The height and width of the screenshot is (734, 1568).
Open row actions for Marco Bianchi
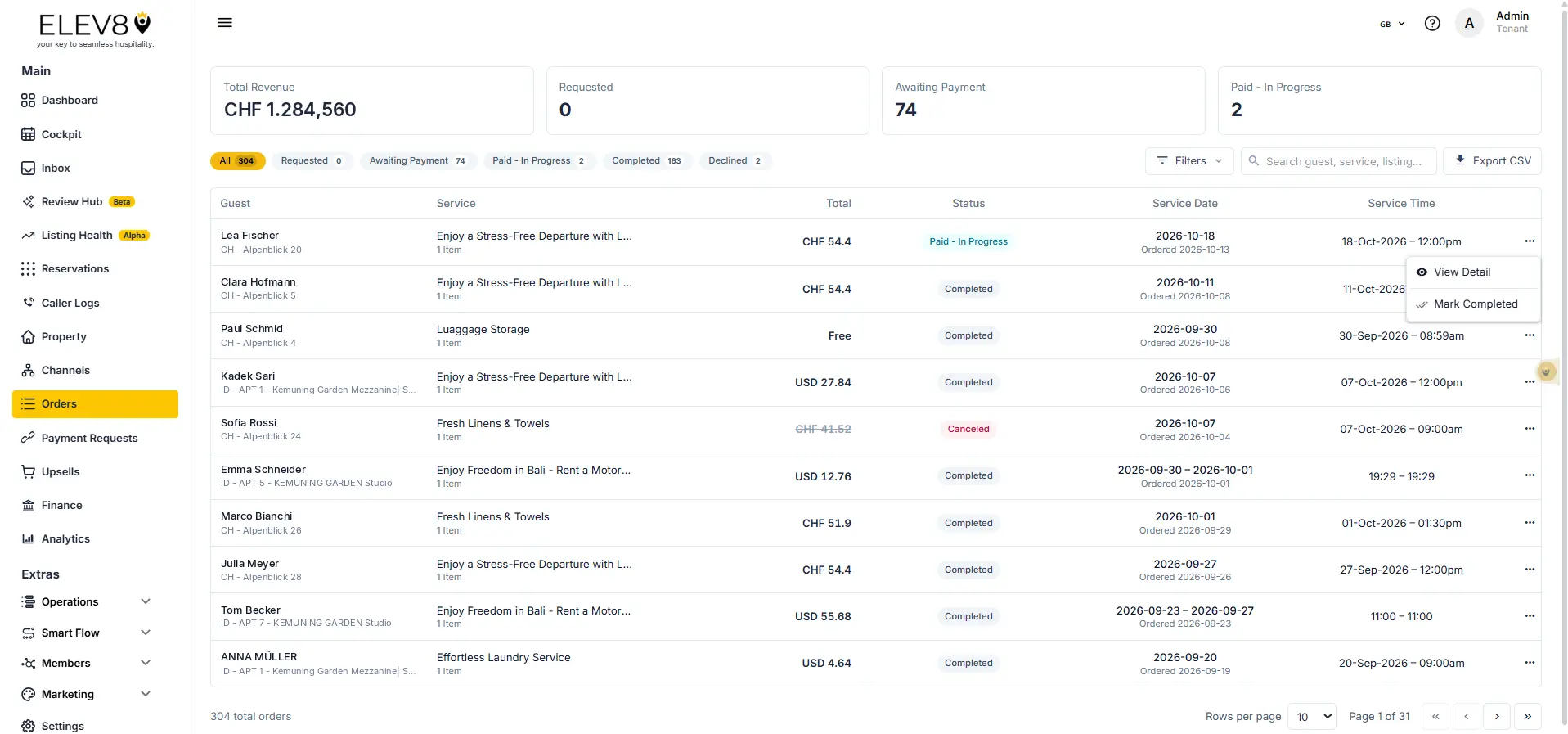pos(1530,523)
